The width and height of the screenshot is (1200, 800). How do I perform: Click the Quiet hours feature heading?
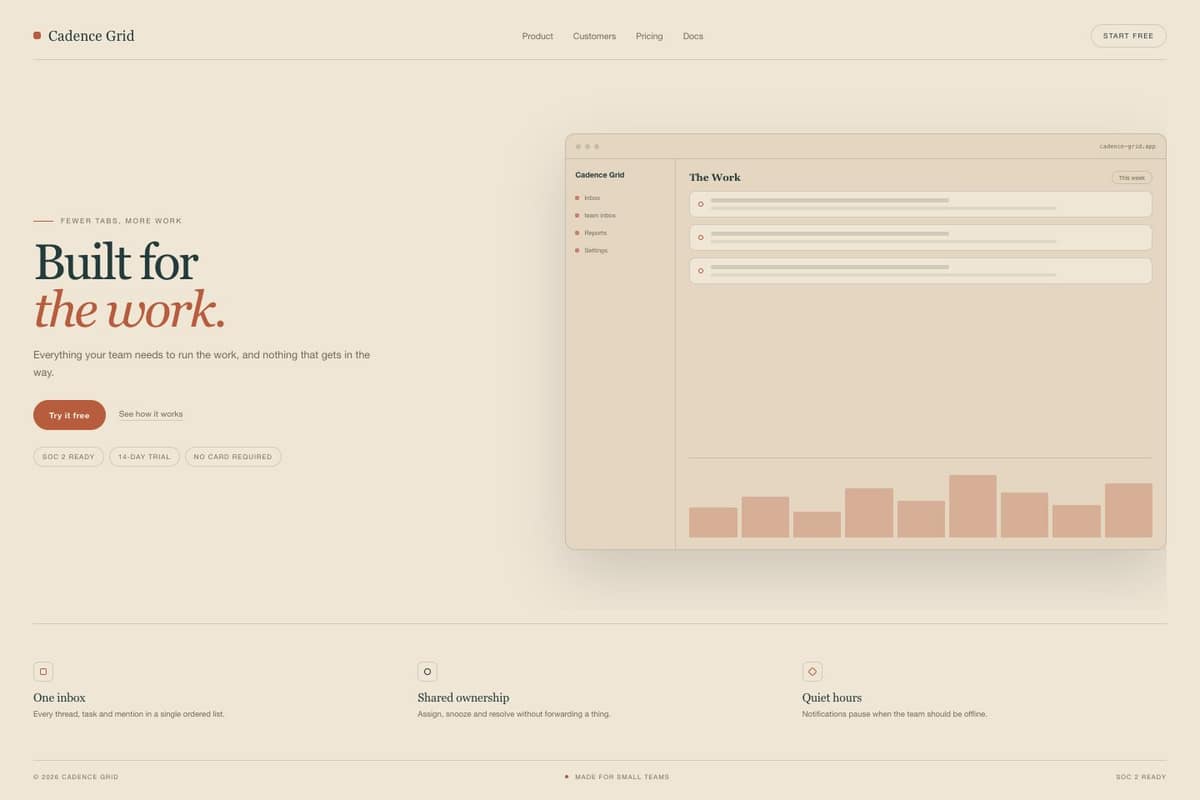(x=832, y=697)
